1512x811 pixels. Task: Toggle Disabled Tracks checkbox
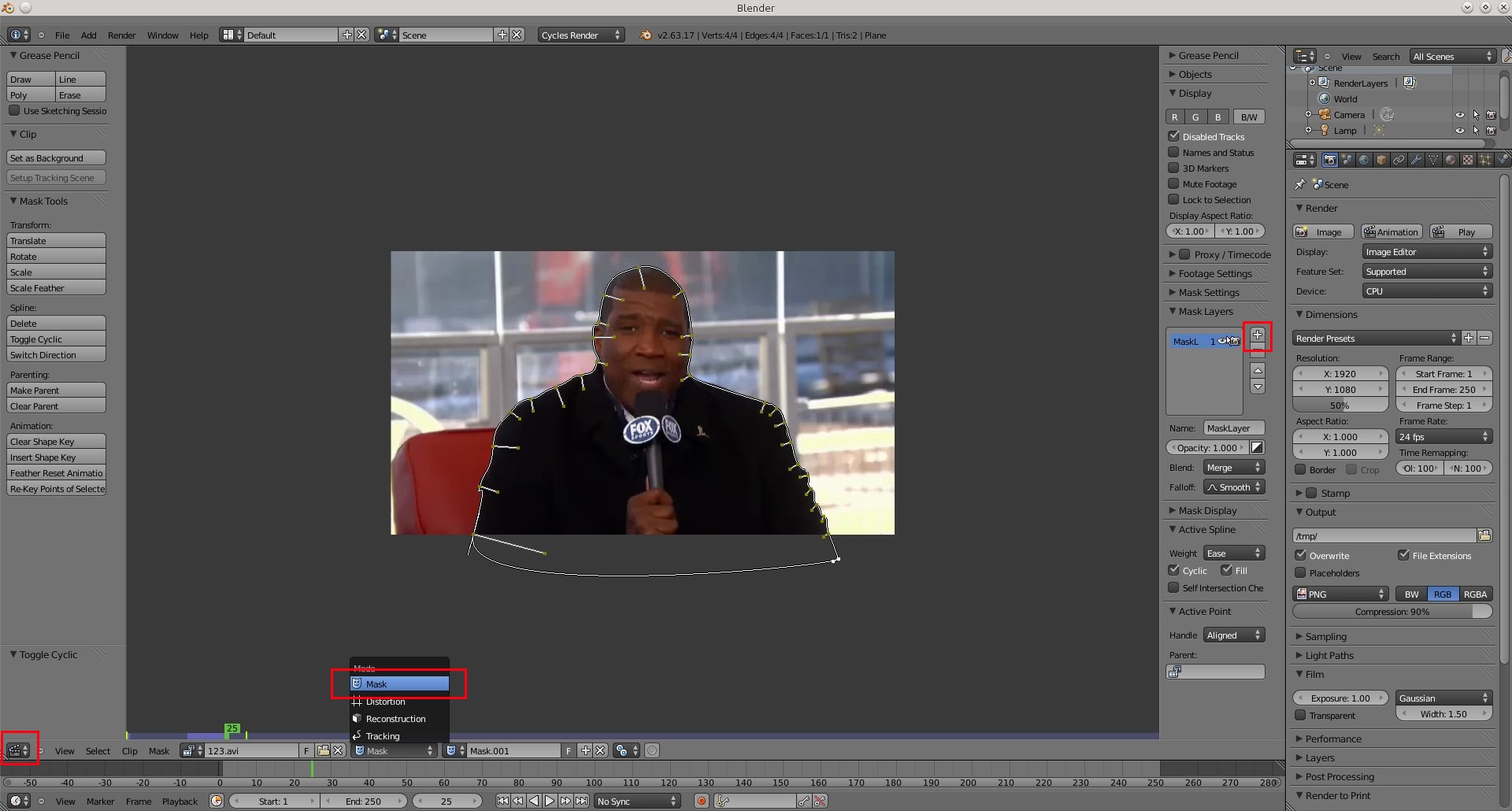point(1173,136)
